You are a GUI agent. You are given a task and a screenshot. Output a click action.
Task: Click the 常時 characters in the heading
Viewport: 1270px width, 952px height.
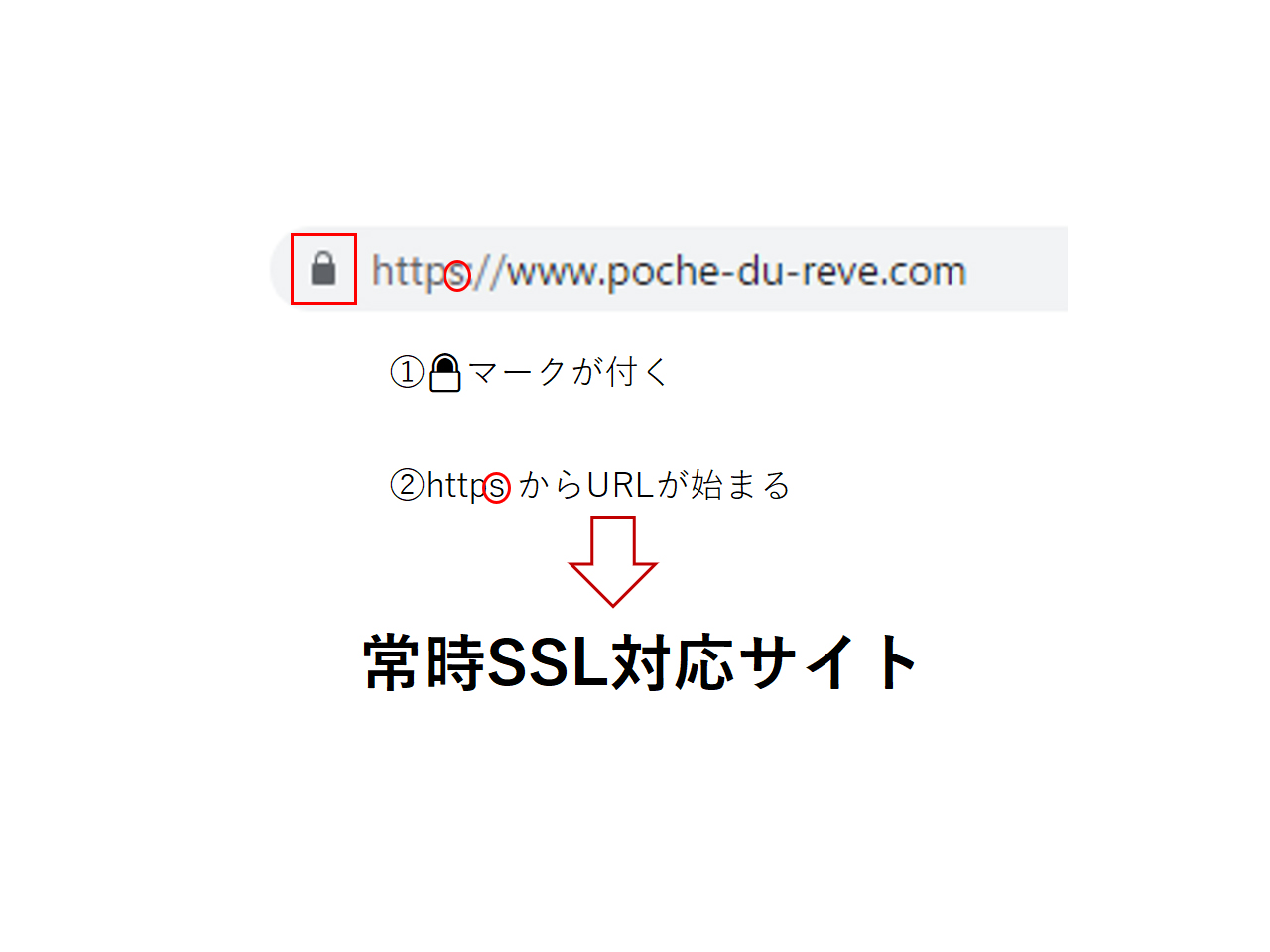[425, 662]
